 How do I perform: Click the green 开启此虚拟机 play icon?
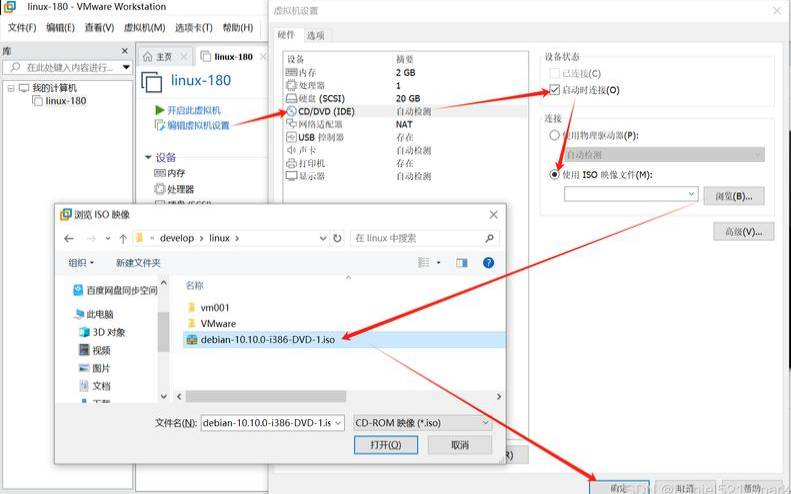pyautogui.click(x=159, y=110)
